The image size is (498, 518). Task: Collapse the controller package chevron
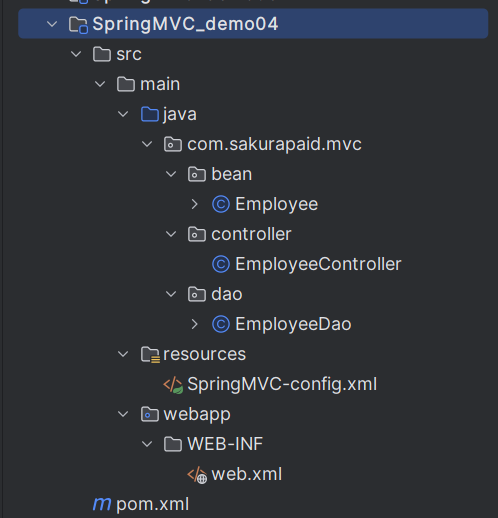point(171,234)
